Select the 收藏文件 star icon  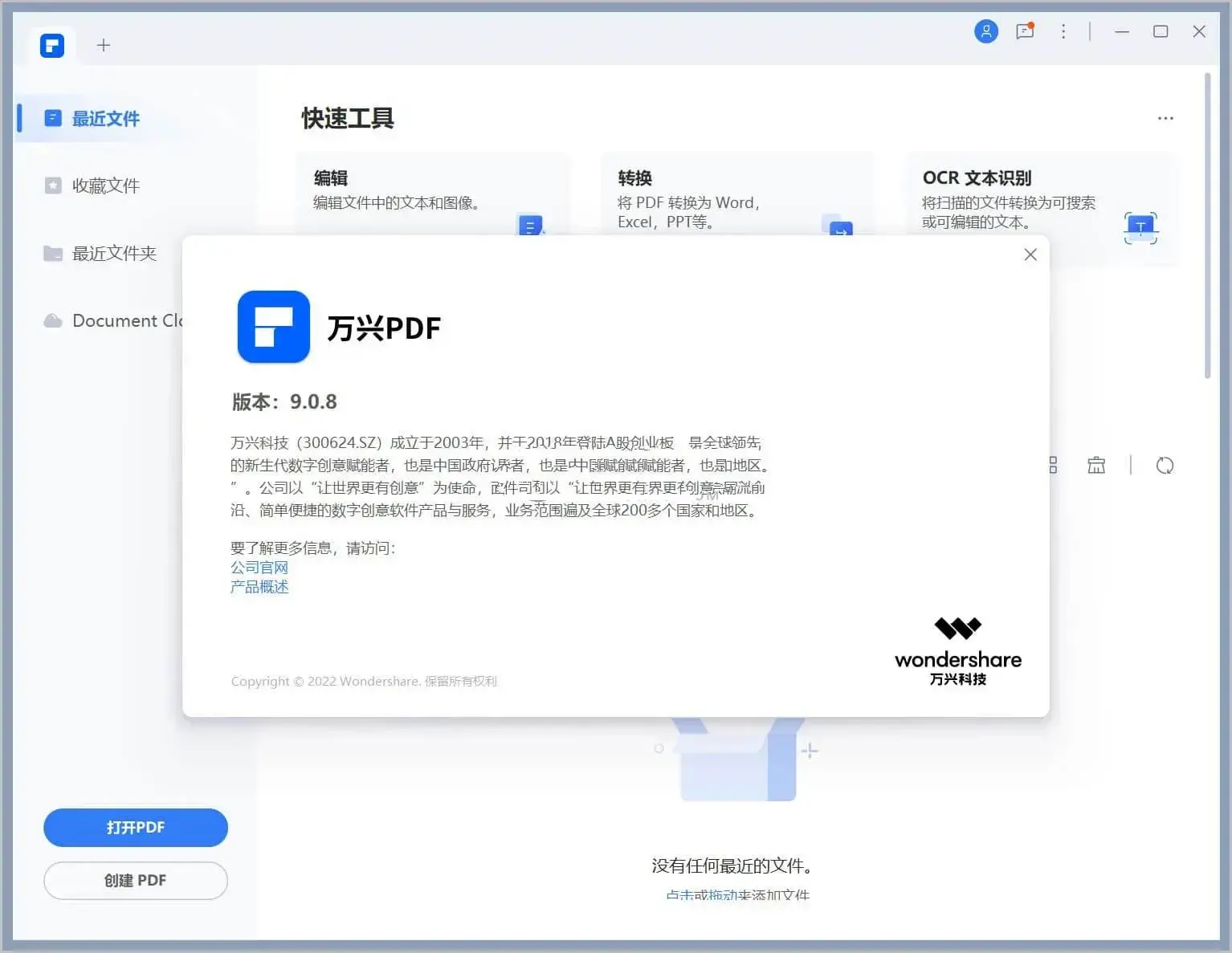[x=52, y=185]
